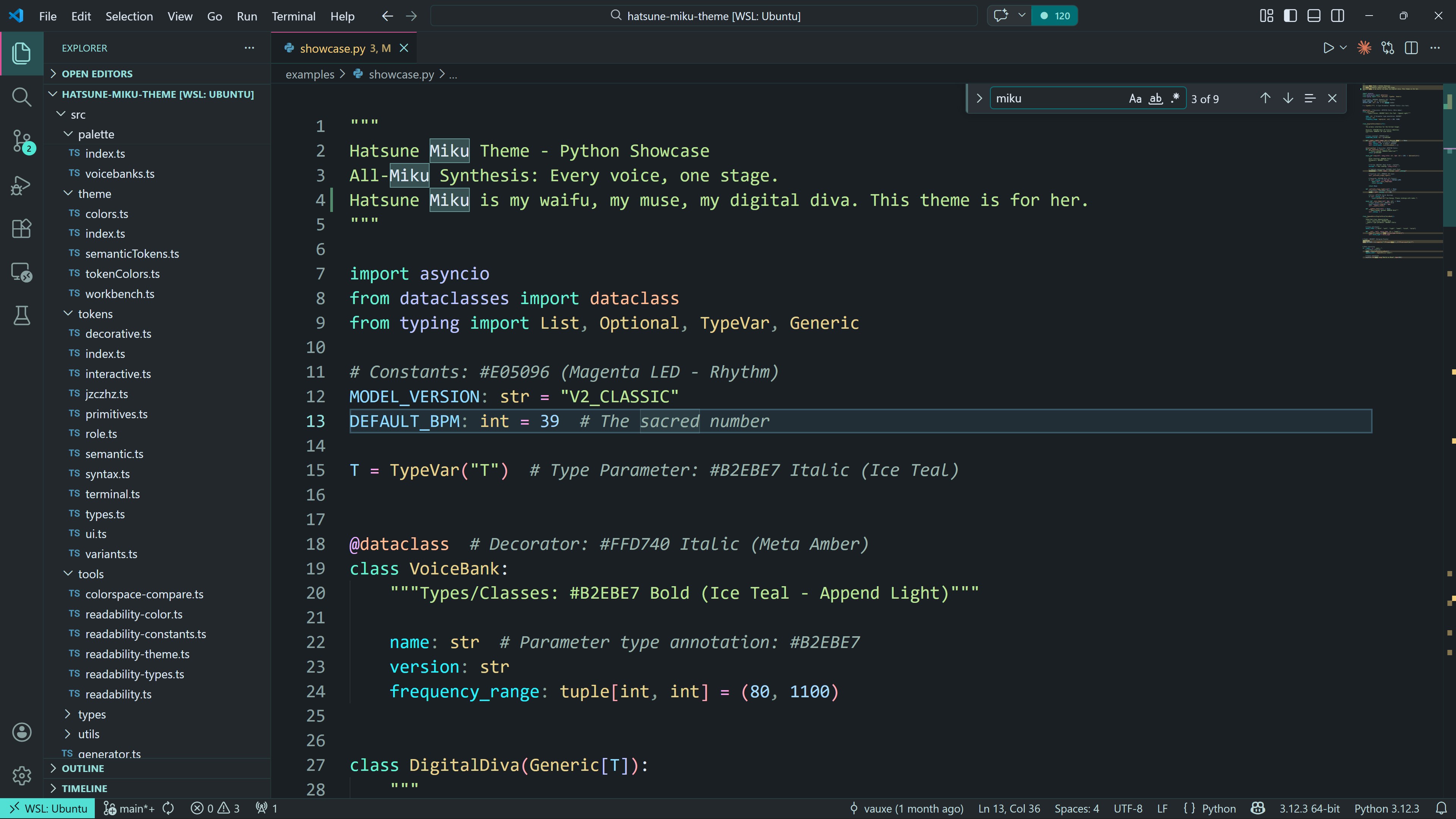Viewport: 1456px width, 819px height.
Task: Enable whole word matching in search
Action: point(1155,98)
